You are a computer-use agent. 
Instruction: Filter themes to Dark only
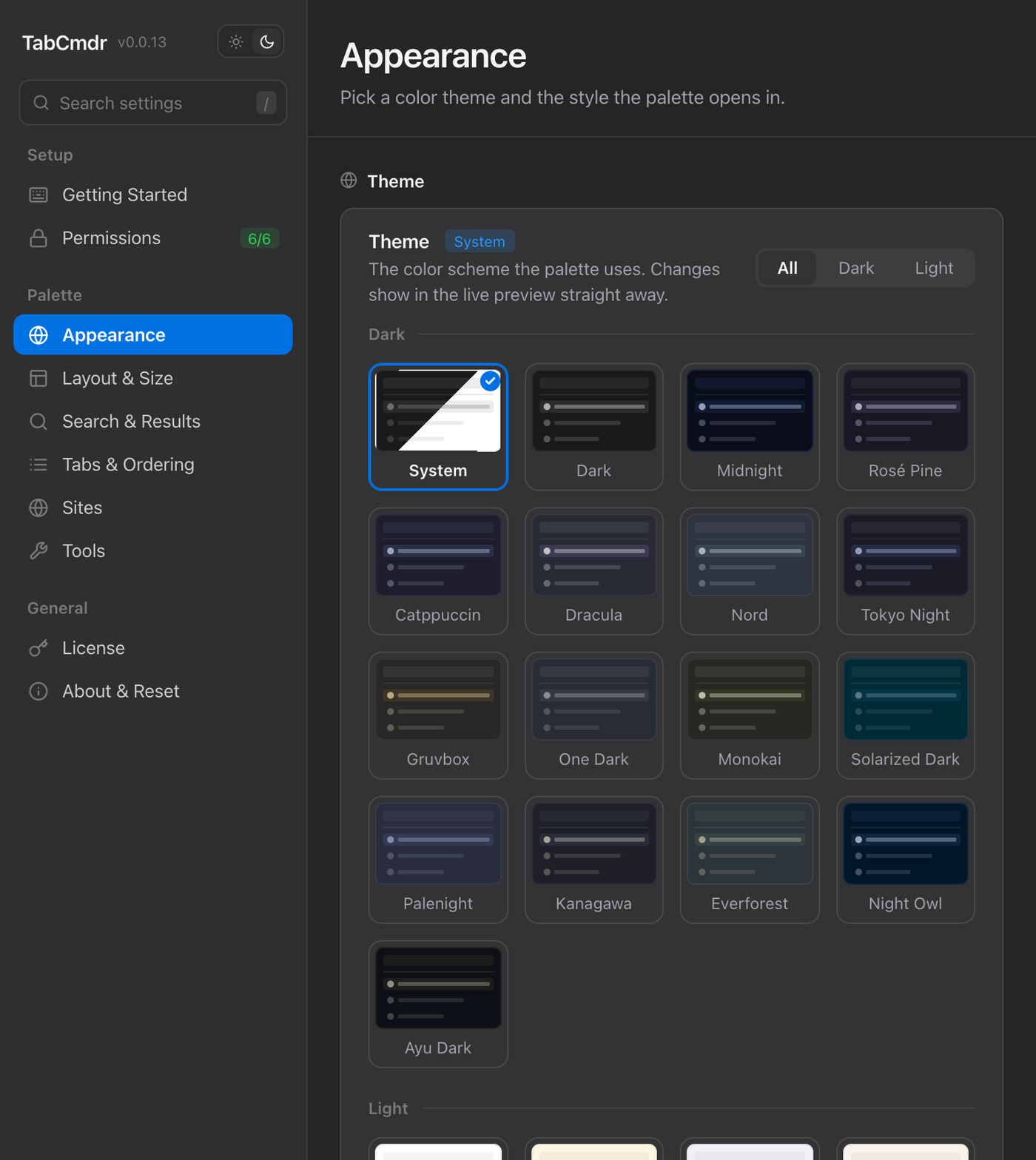856,268
